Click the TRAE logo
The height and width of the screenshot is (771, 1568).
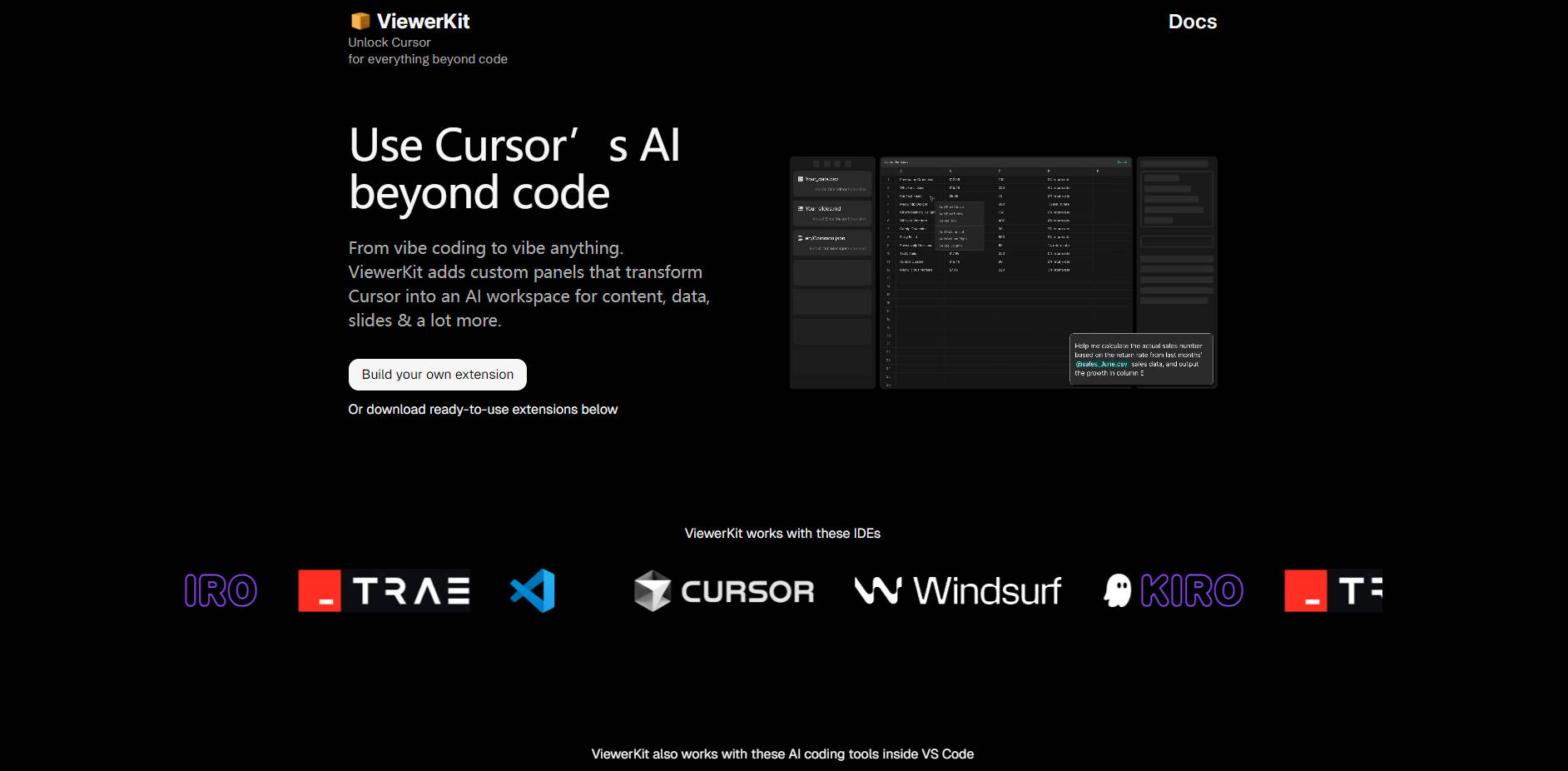(x=384, y=590)
